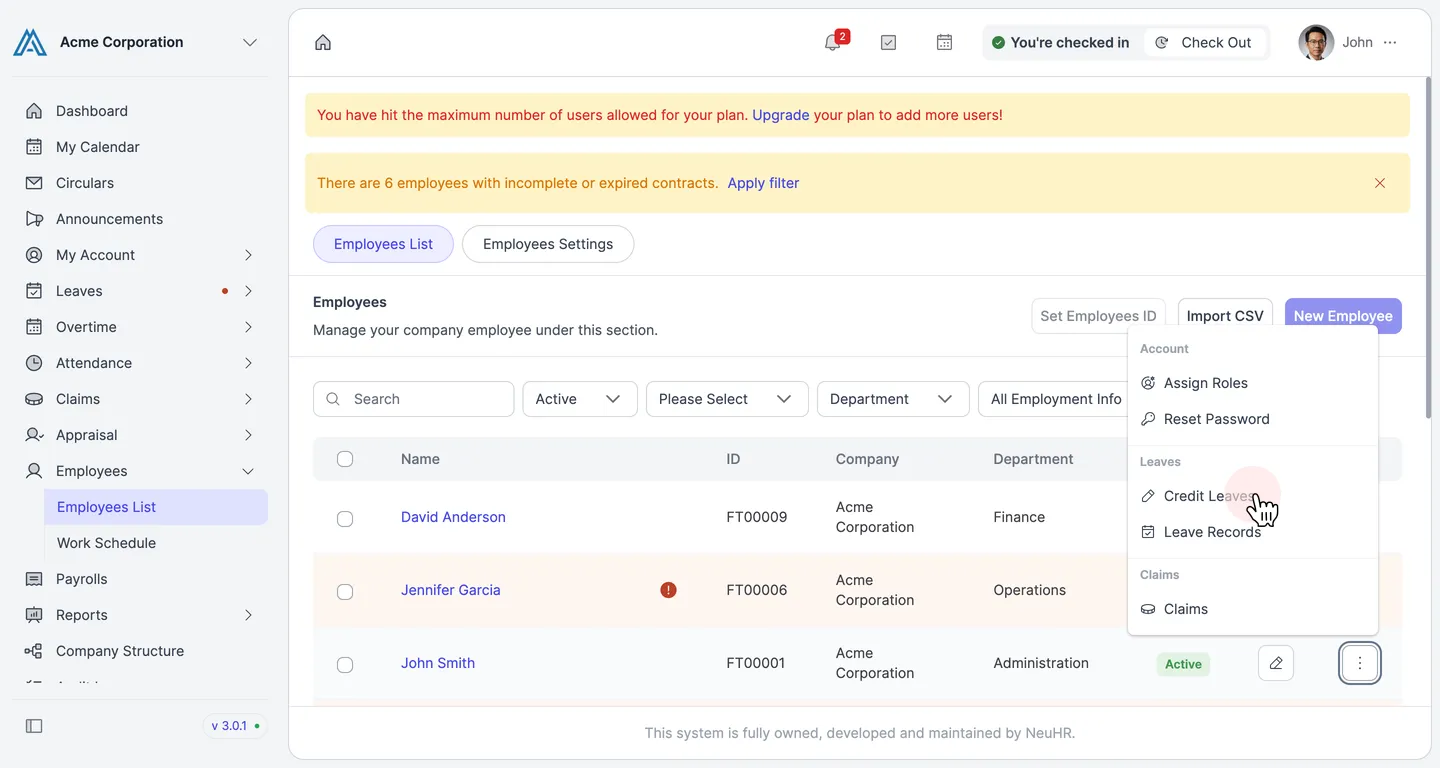1440x768 pixels.
Task: Click the search magnifier icon
Action: (334, 399)
